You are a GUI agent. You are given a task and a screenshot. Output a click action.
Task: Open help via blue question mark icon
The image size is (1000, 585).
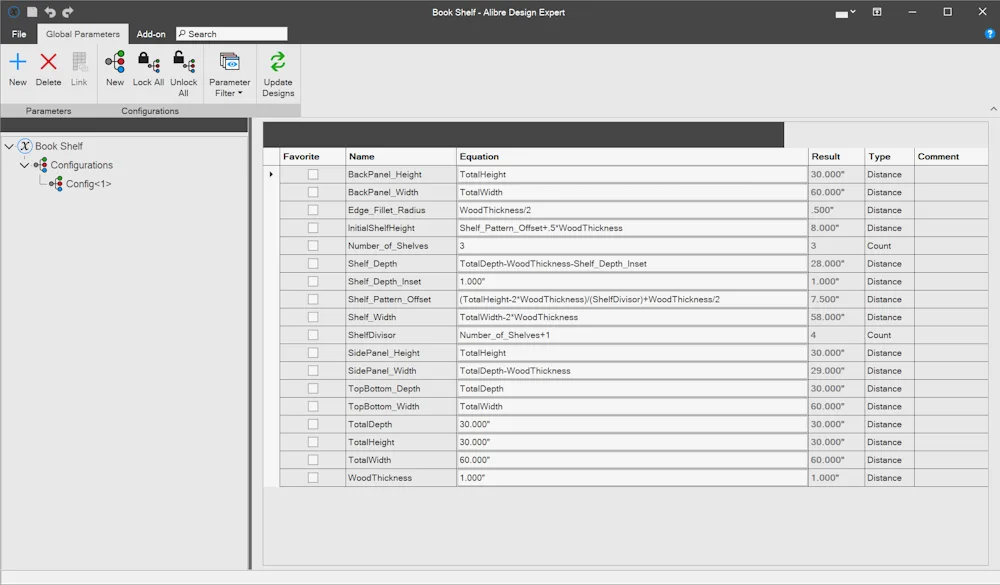[990, 34]
